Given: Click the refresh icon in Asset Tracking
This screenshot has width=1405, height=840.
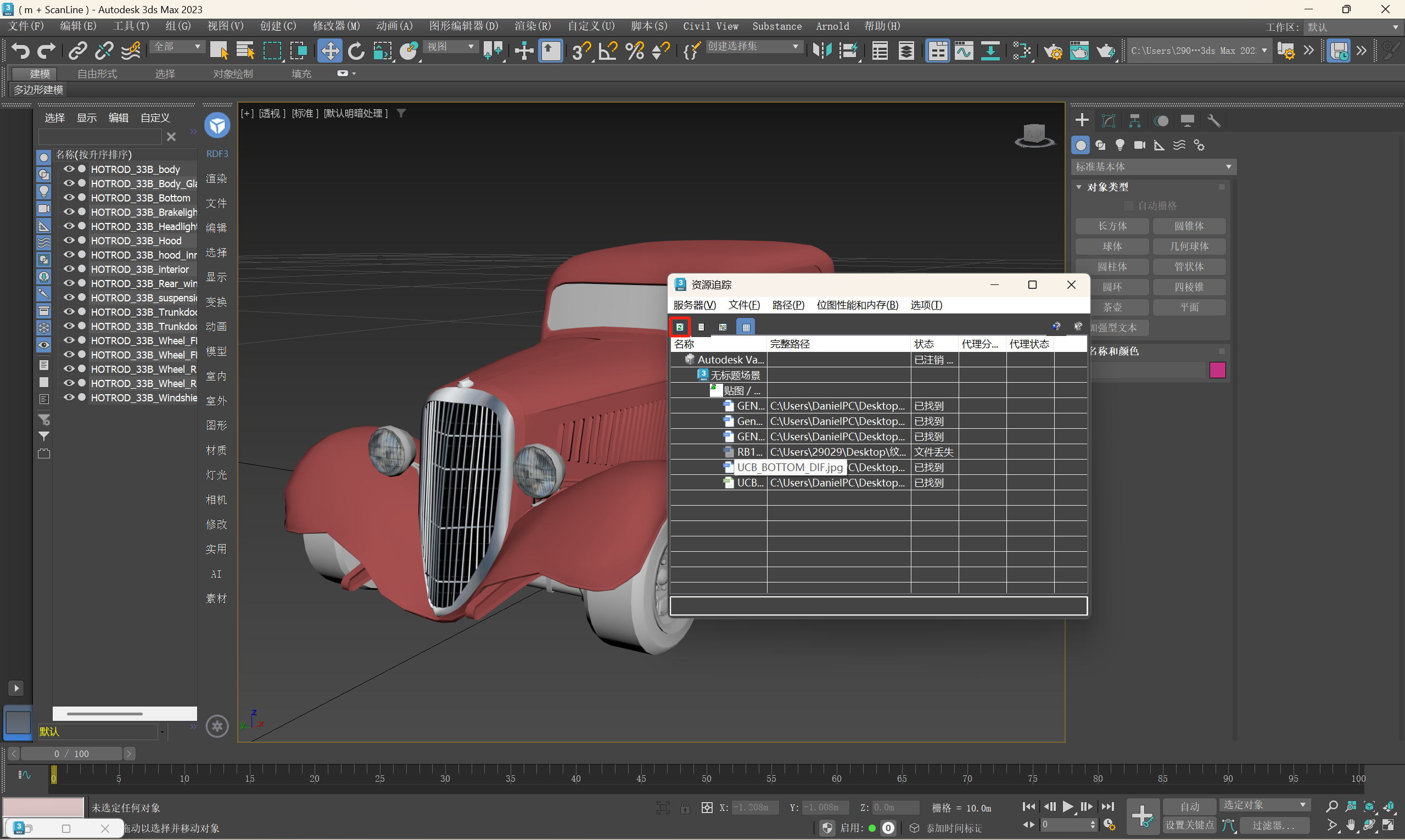Looking at the screenshot, I should [680, 327].
